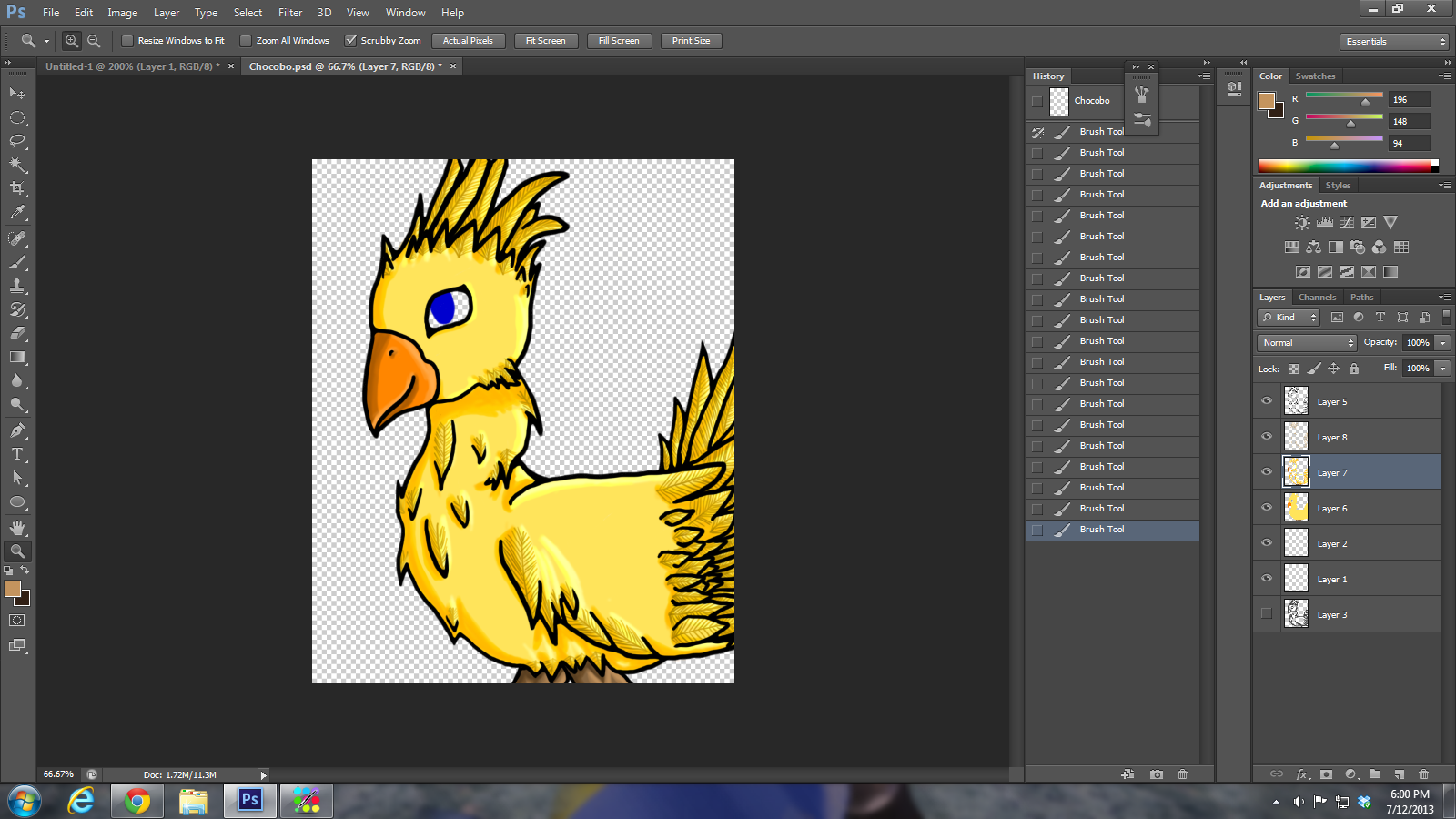The height and width of the screenshot is (819, 1456).
Task: Select the Clone Stamp tool
Action: click(17, 286)
